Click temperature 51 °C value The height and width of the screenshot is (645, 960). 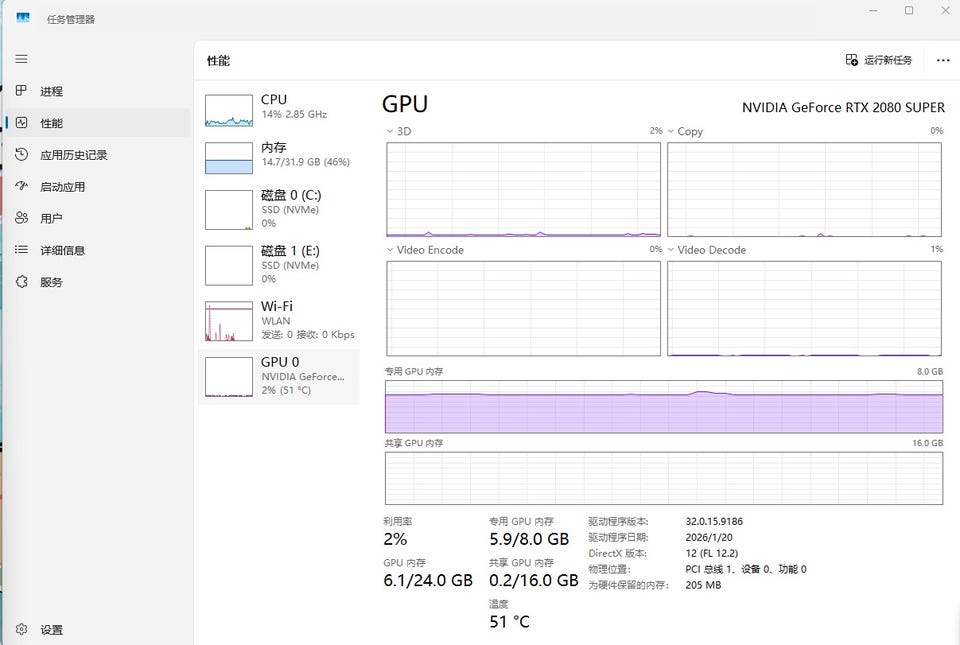coord(509,622)
